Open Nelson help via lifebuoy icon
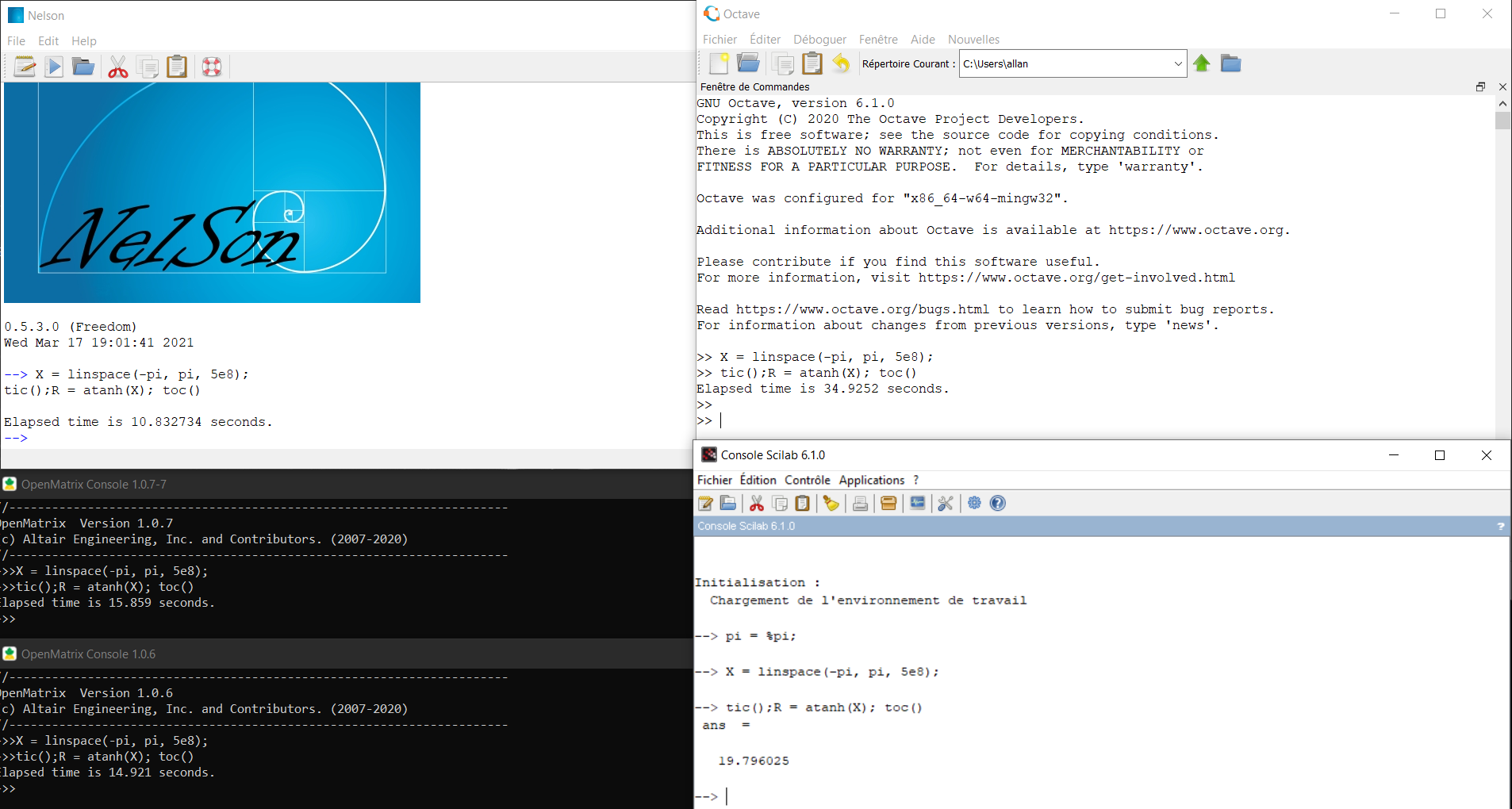The height and width of the screenshot is (809, 1512). point(212,67)
